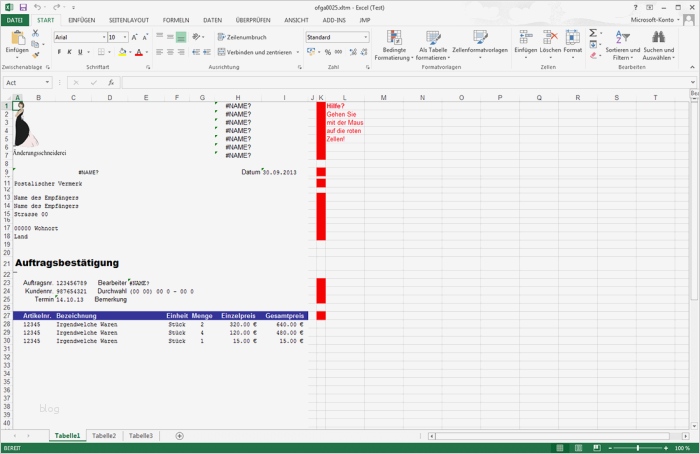This screenshot has width=700, height=454.
Task: Open the DATEI tab
Action: 15,20
